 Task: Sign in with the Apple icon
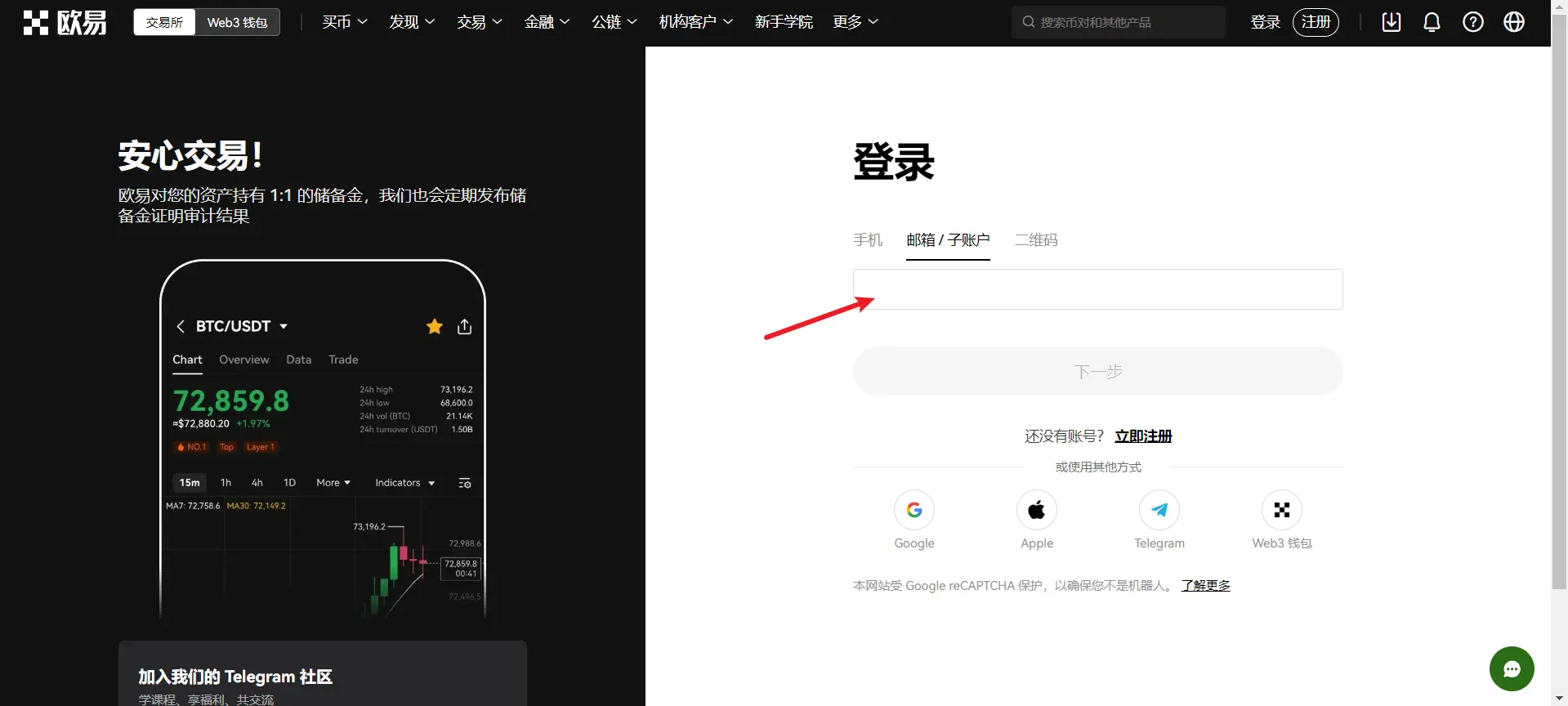point(1037,510)
